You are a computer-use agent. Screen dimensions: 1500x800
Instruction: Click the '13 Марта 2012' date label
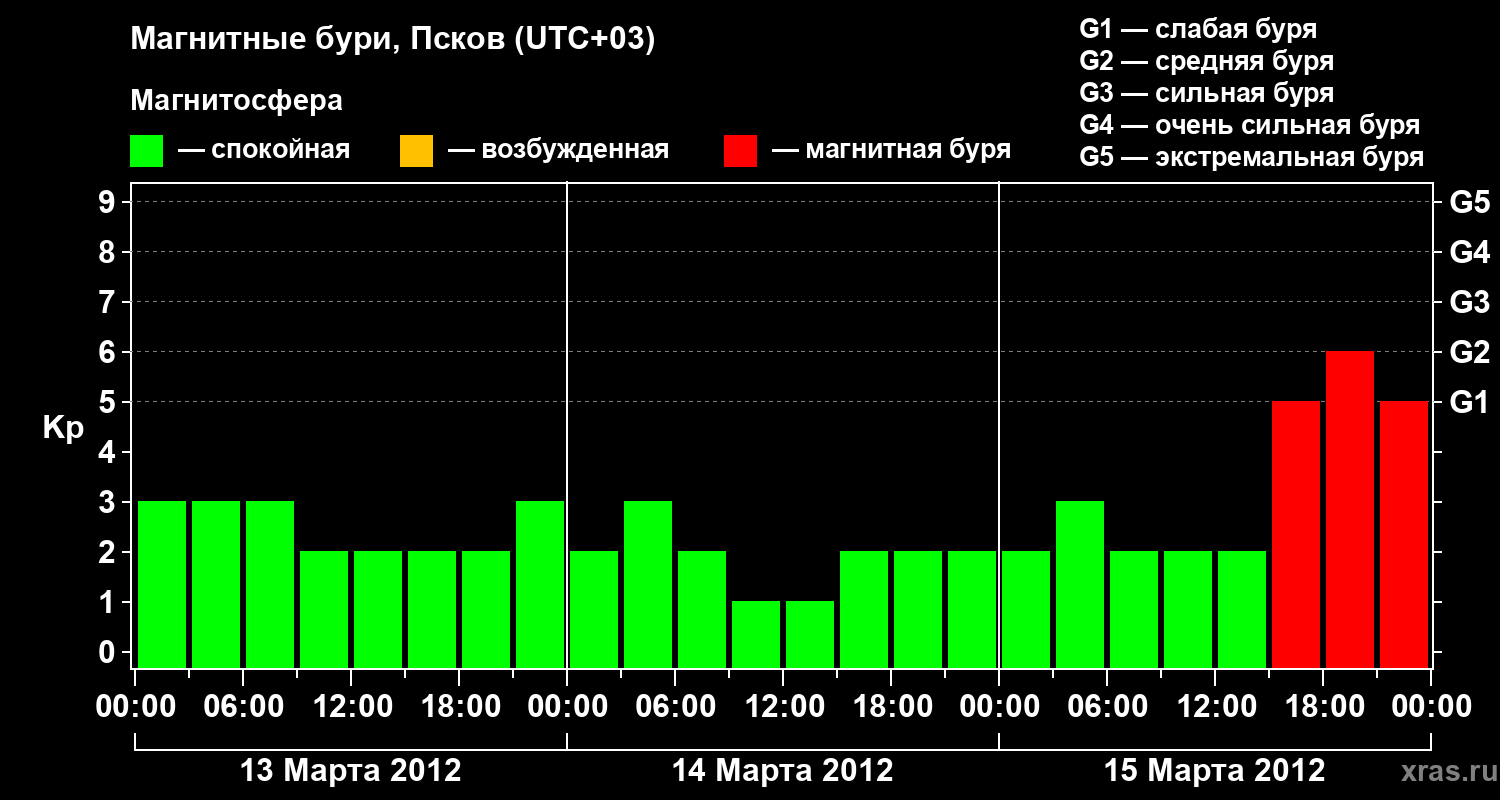coord(351,771)
